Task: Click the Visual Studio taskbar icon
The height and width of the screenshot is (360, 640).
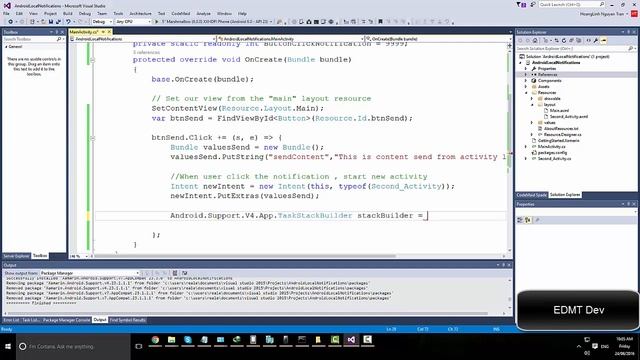Action: pos(351,340)
